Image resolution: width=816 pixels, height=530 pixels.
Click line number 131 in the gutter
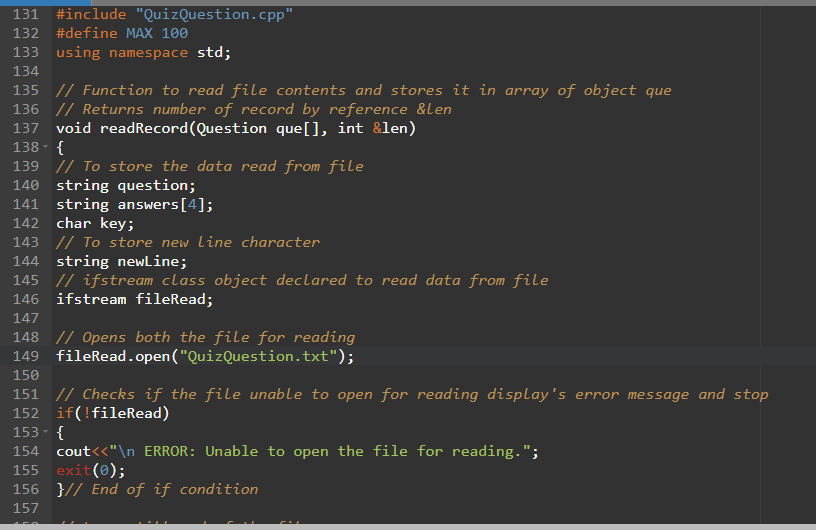pos(26,14)
